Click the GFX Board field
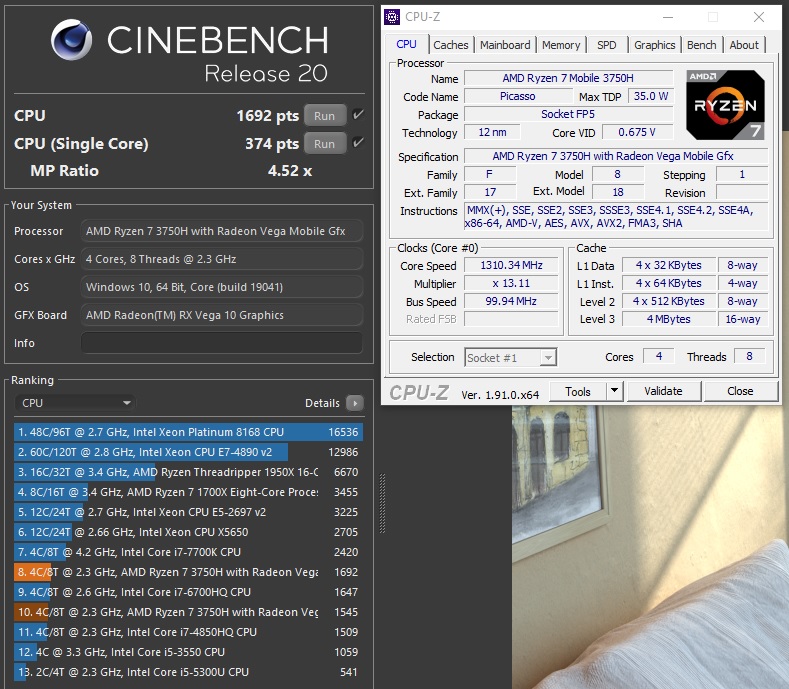This screenshot has width=789, height=689. tap(221, 315)
